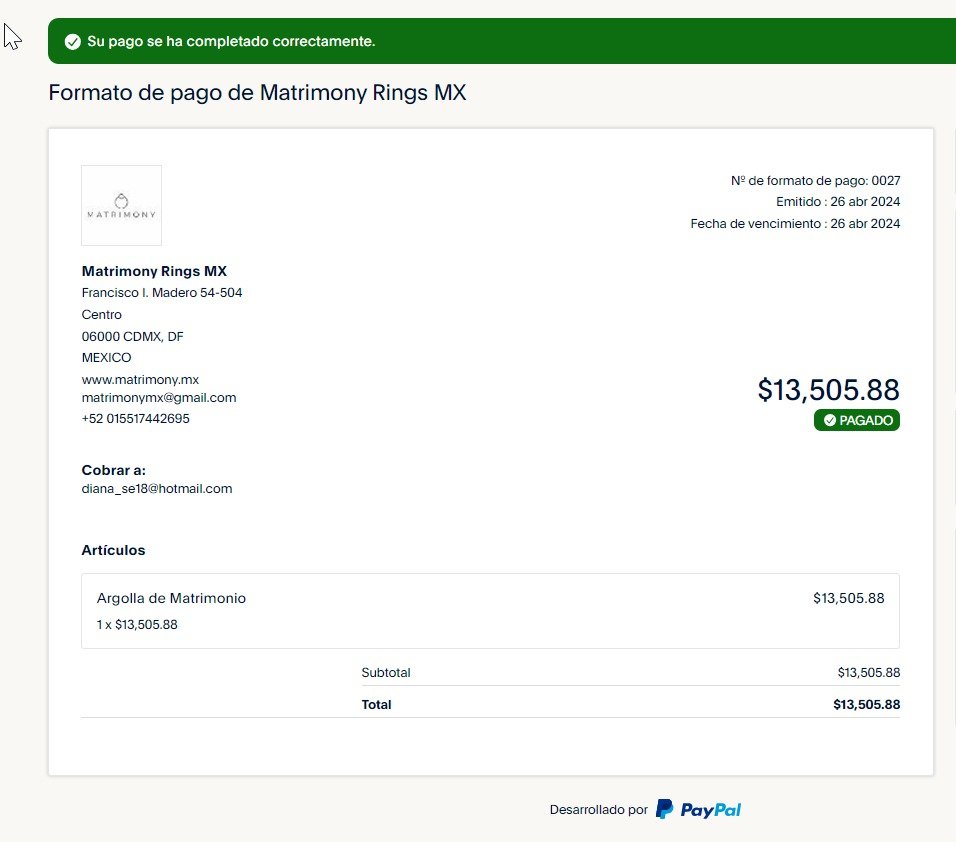Click the matrimonymx@gmail.com email address
The width and height of the screenshot is (956, 855).
(x=158, y=397)
